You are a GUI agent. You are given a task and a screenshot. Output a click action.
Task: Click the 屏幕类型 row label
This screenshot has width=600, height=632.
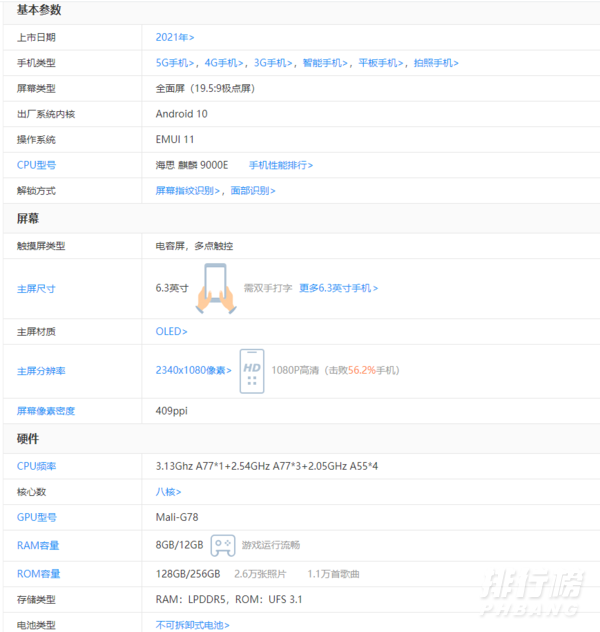36,89
